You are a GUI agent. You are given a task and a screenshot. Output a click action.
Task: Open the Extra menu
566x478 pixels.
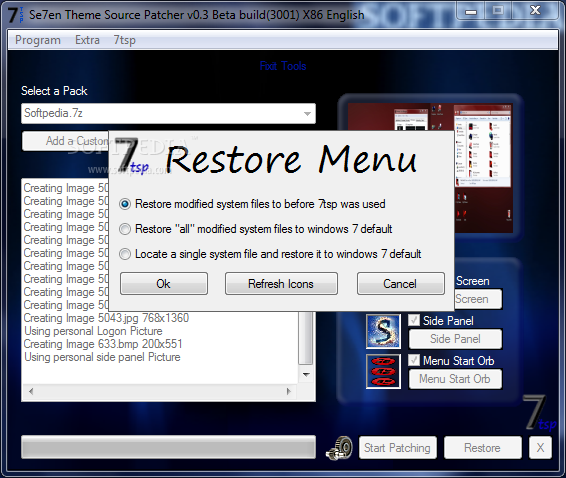click(87, 40)
